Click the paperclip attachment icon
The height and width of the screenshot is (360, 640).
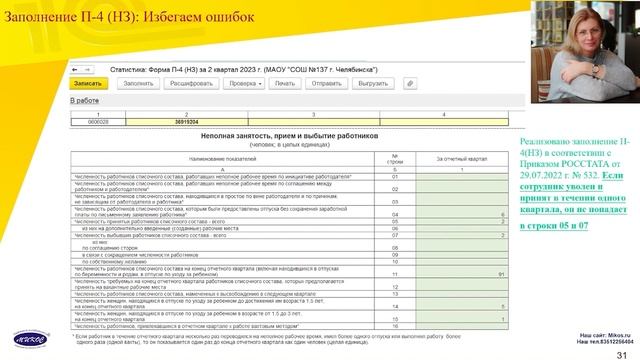[410, 84]
